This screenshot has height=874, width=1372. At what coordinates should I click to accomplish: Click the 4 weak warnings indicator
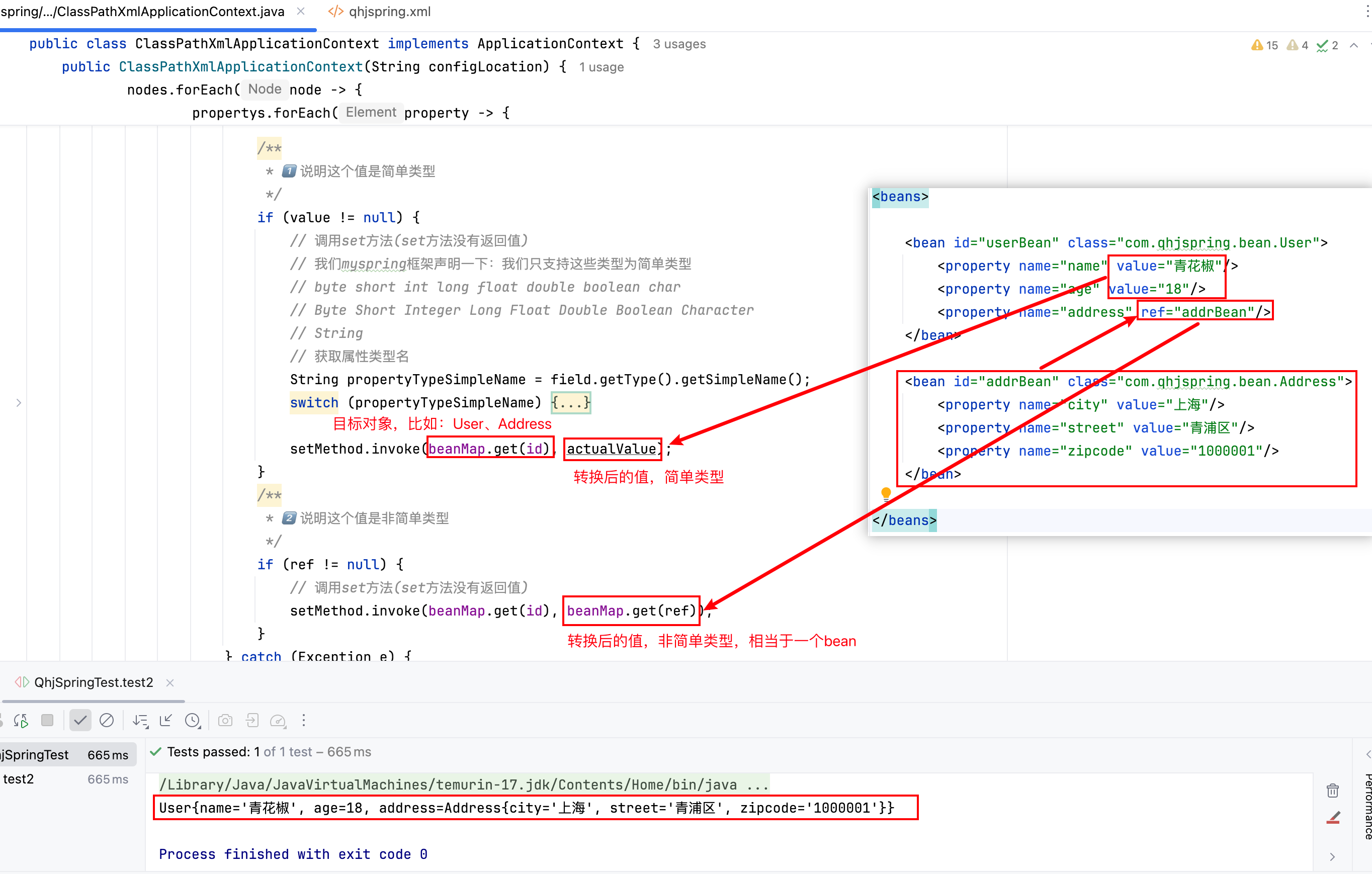click(x=1298, y=45)
